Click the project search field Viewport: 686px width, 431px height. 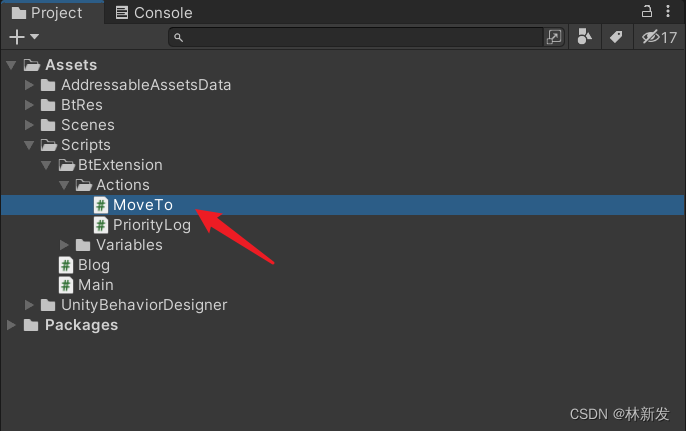tap(356, 37)
